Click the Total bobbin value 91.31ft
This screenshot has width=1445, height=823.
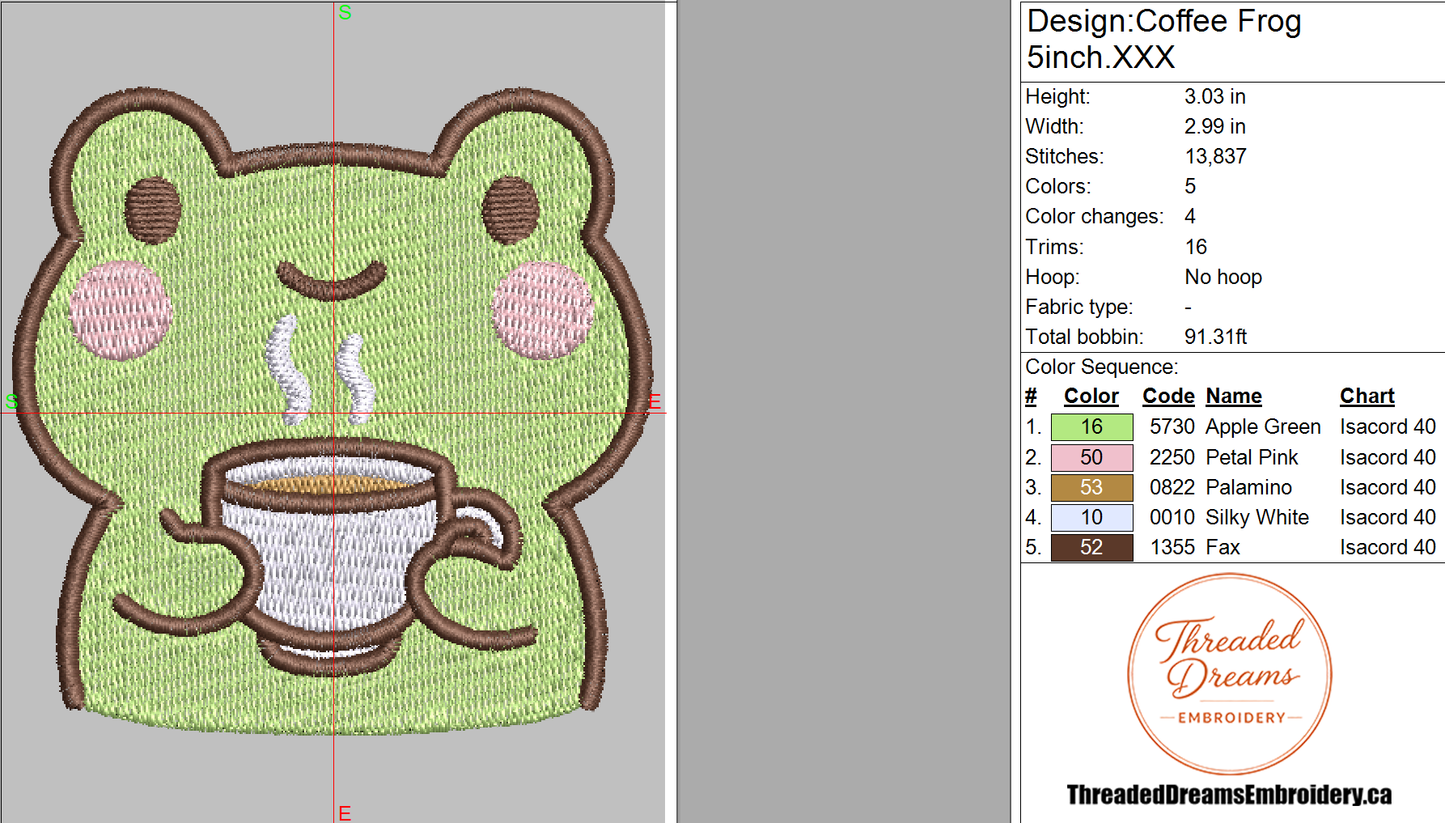1215,337
